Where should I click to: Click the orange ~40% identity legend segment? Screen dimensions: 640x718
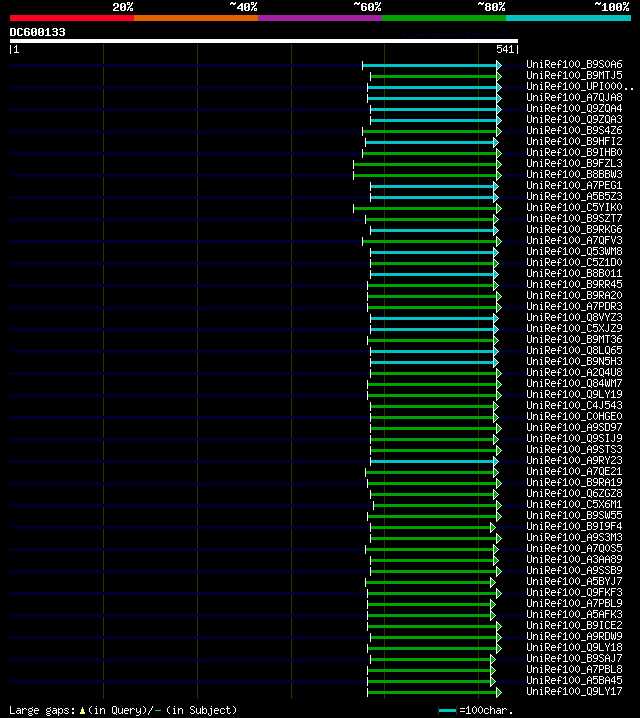pyautogui.click(x=196, y=18)
